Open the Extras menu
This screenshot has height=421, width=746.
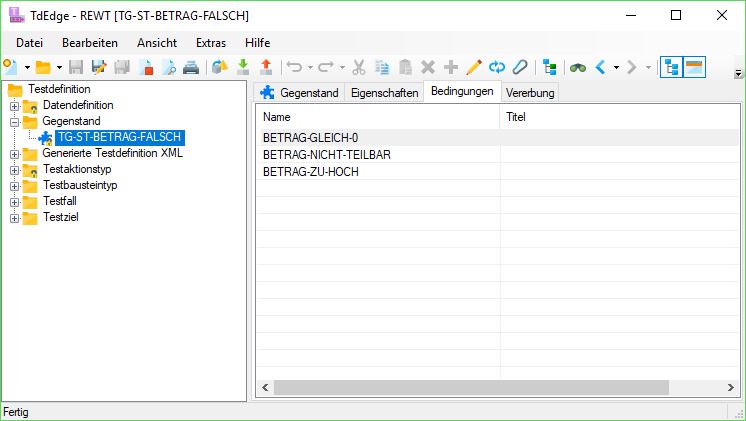pos(211,43)
